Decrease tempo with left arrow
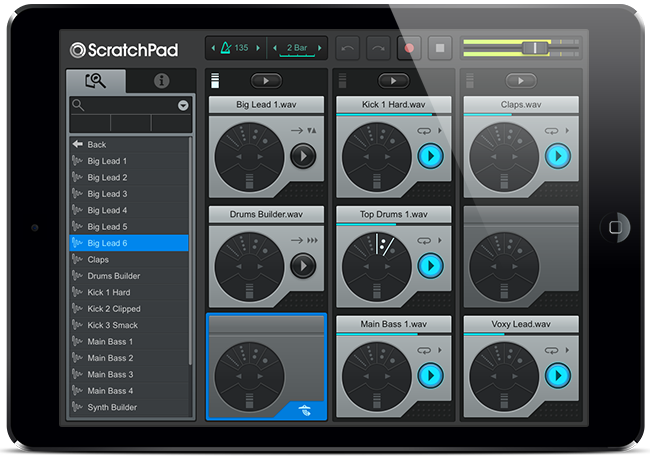 (213, 48)
